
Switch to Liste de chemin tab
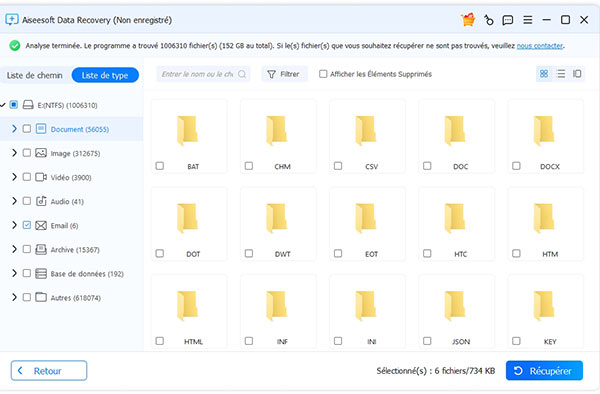tap(34, 75)
